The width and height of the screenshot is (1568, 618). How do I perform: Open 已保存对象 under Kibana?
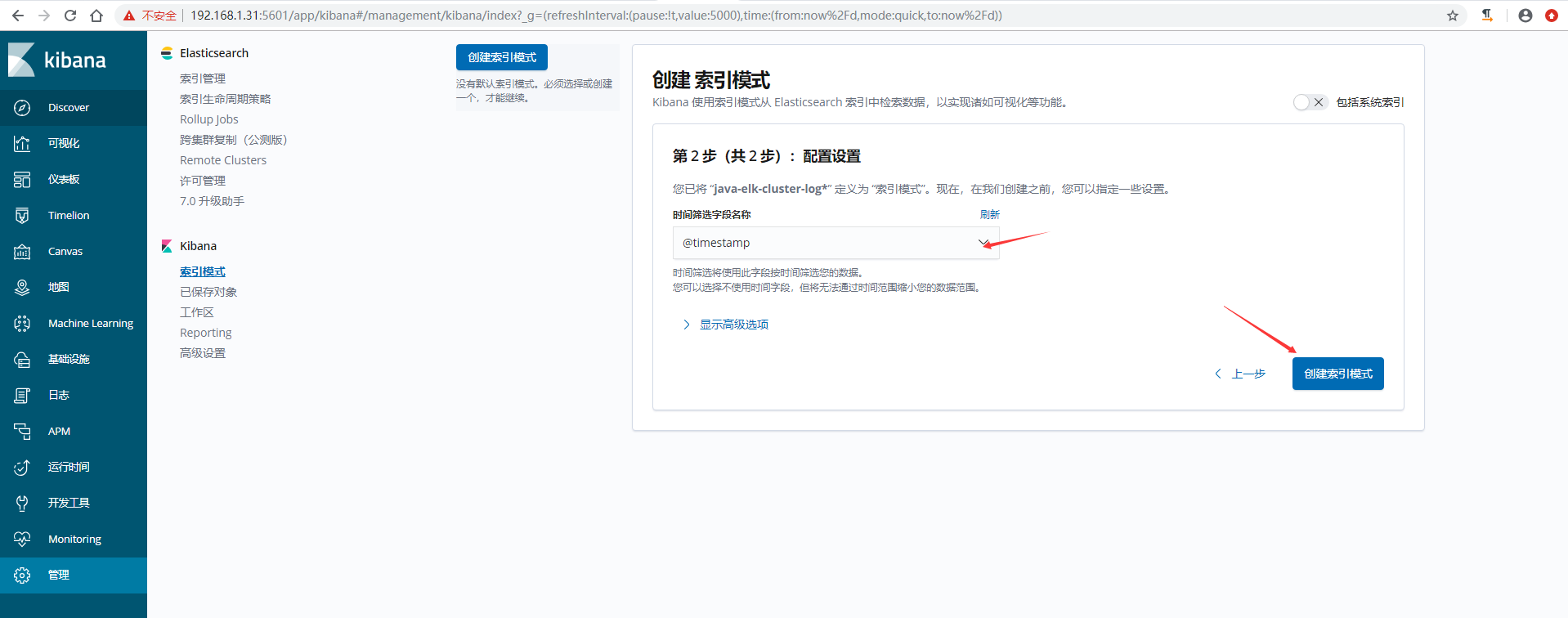(x=208, y=292)
